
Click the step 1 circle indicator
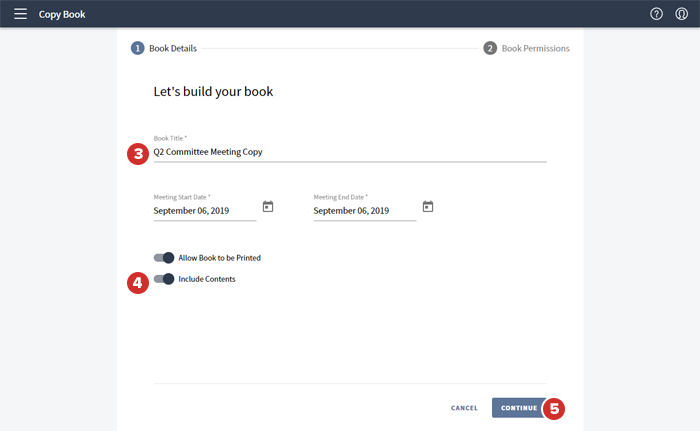[x=138, y=48]
